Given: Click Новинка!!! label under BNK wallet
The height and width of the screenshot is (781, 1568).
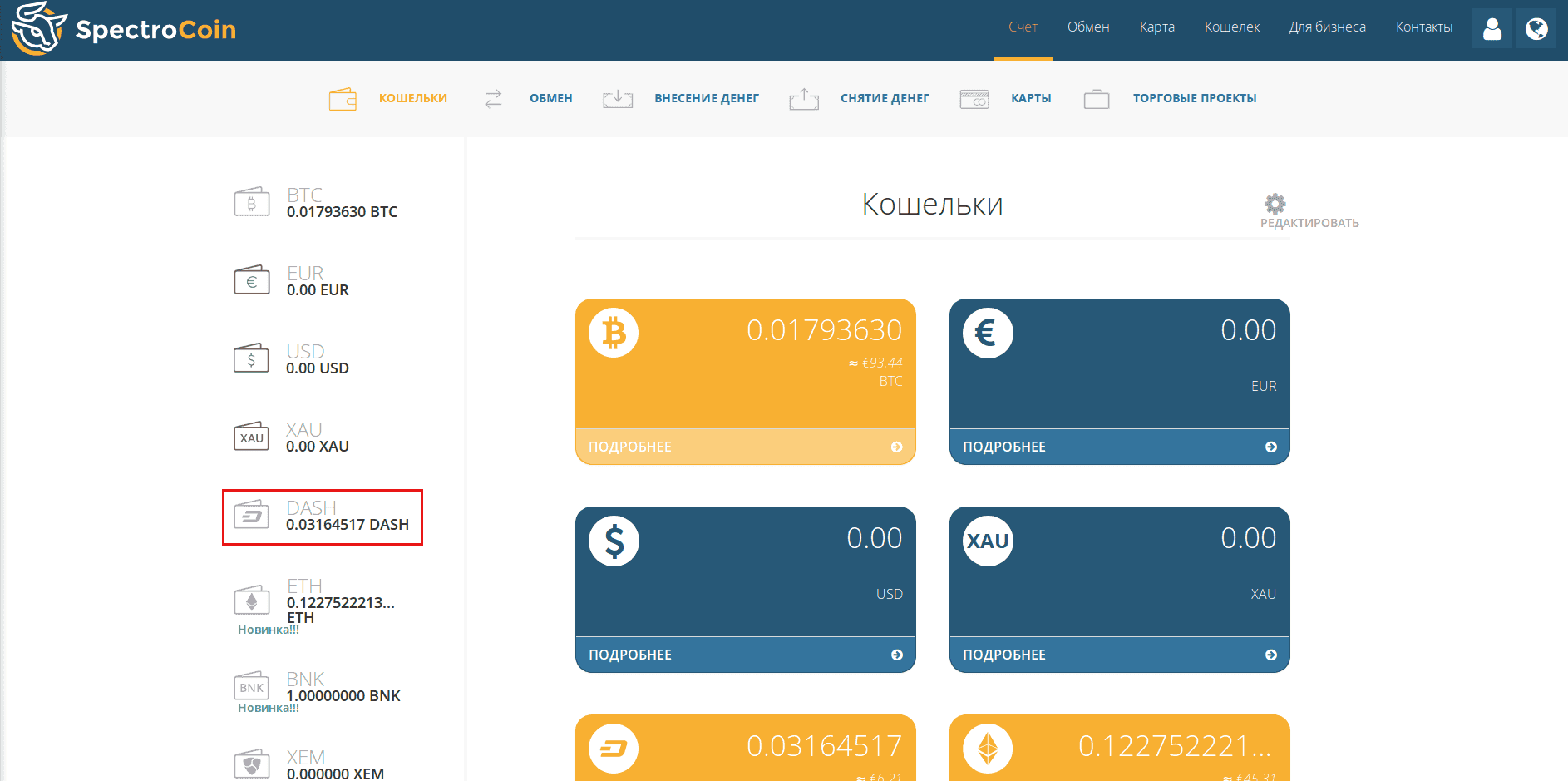Looking at the screenshot, I should coord(269,708).
